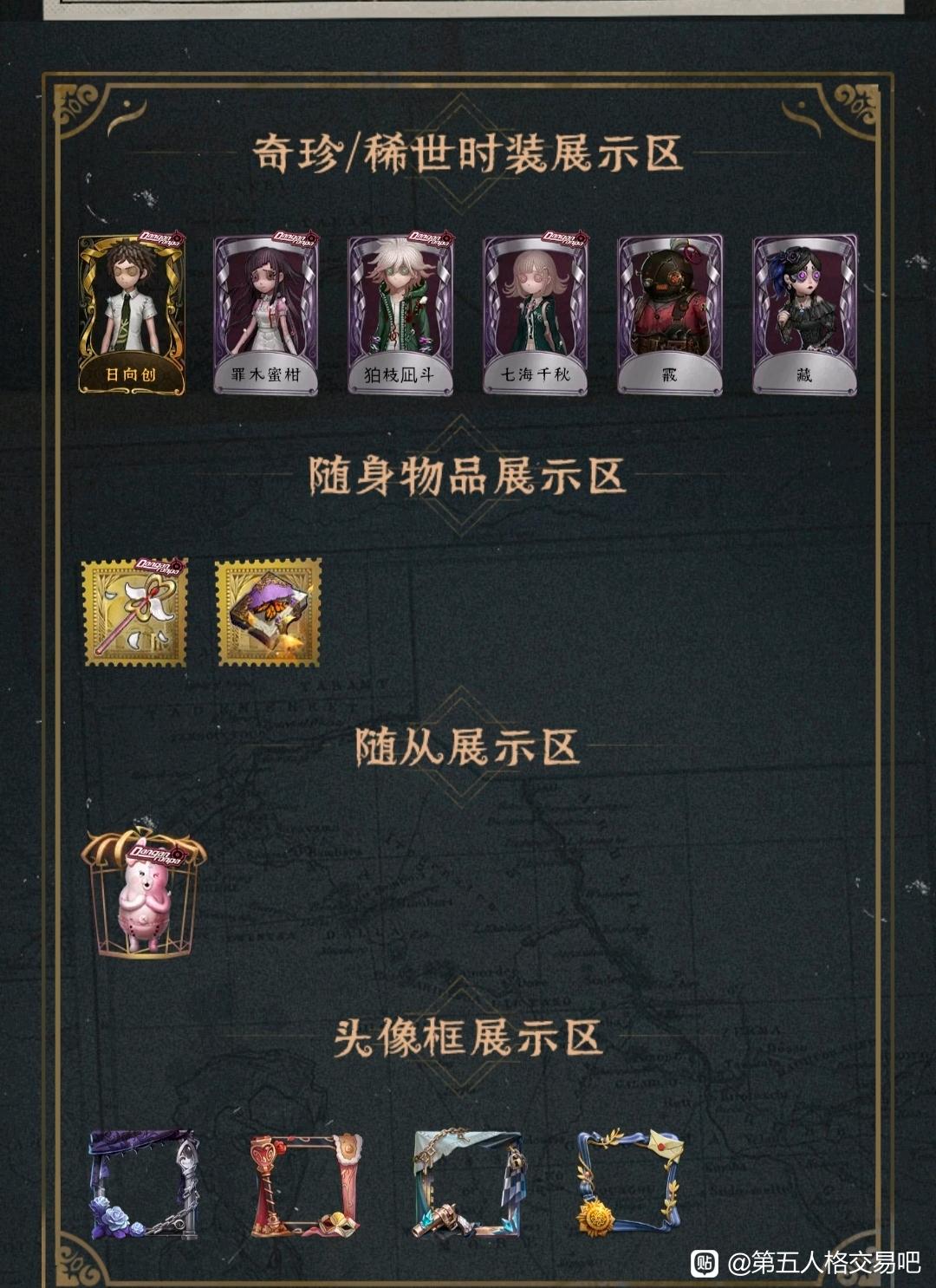Open the 罪木蜜柑 costume card

pyautogui.click(x=266, y=315)
